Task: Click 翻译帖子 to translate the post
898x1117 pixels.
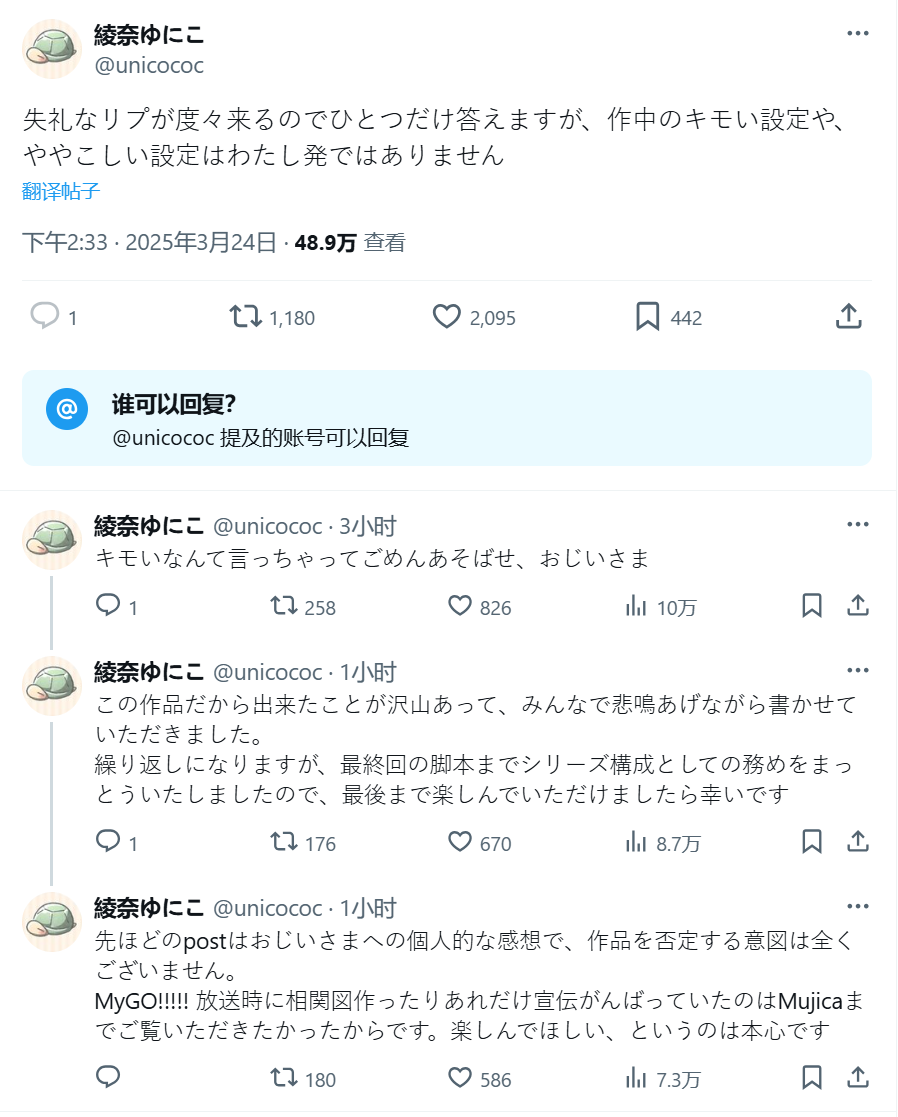Action: pos(61,192)
